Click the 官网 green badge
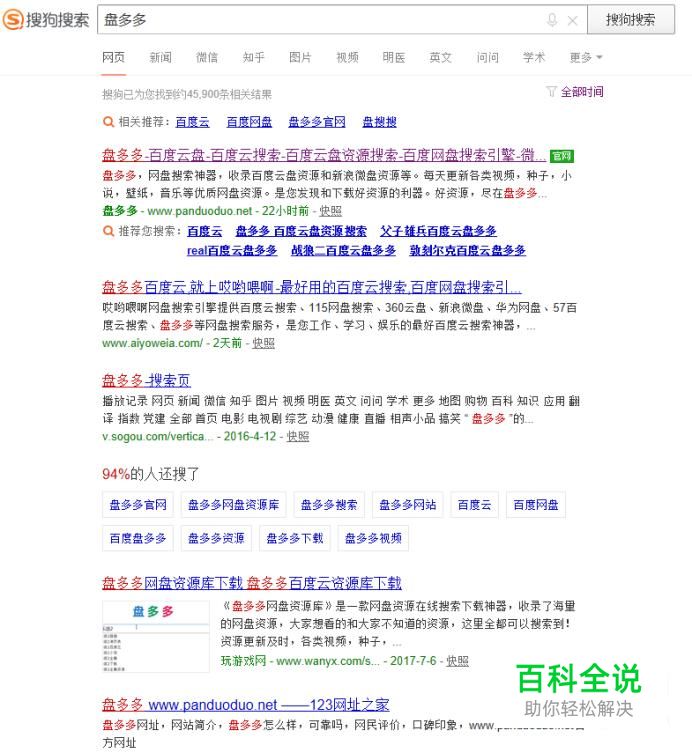The height and width of the screenshot is (753, 692). tap(561, 156)
